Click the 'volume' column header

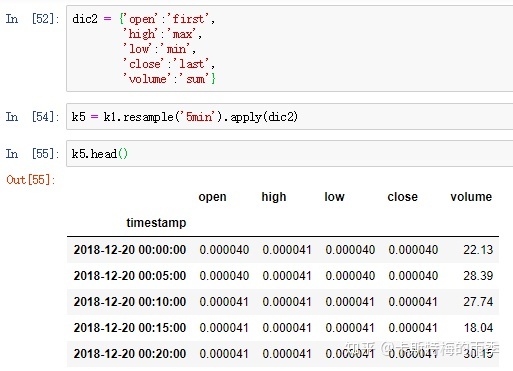coord(471,197)
